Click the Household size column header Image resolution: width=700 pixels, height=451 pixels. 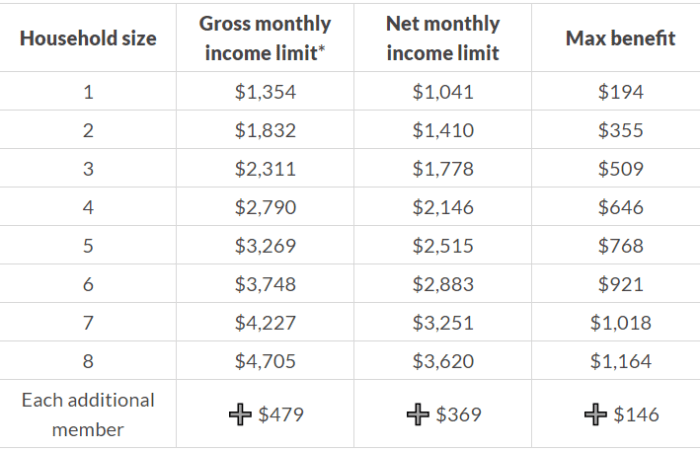click(x=88, y=38)
